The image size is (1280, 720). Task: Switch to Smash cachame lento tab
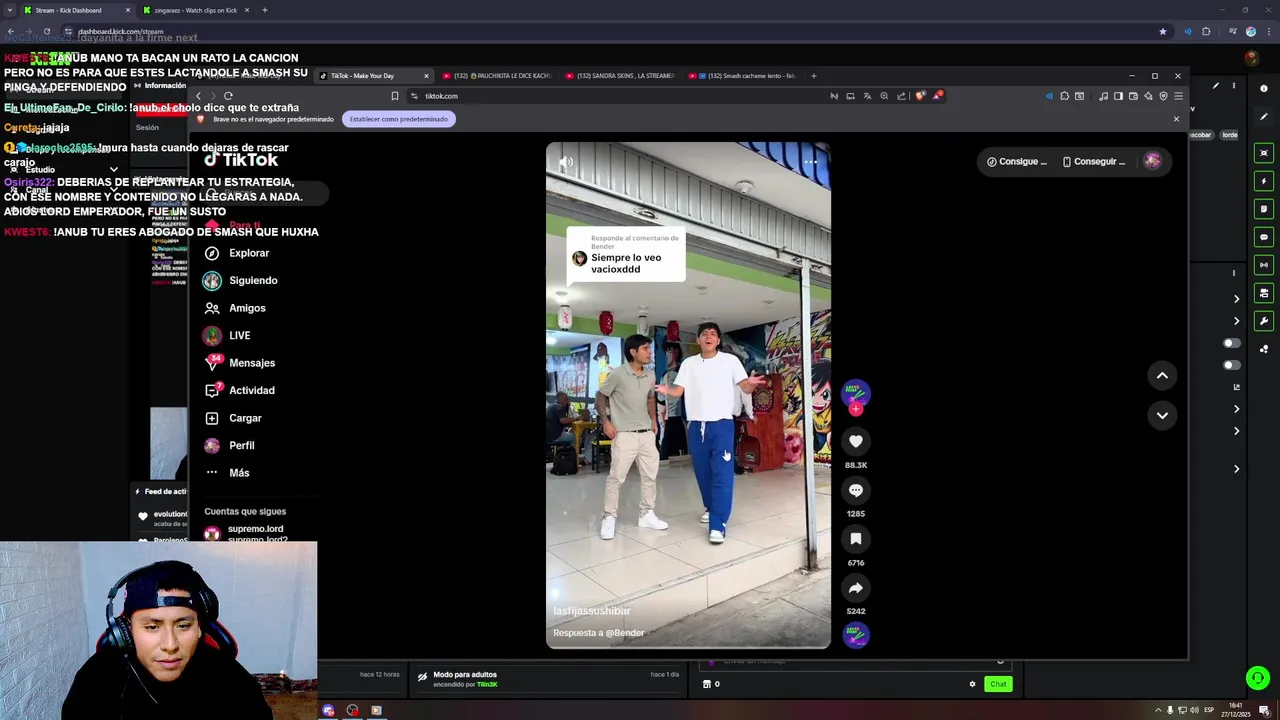[740, 76]
